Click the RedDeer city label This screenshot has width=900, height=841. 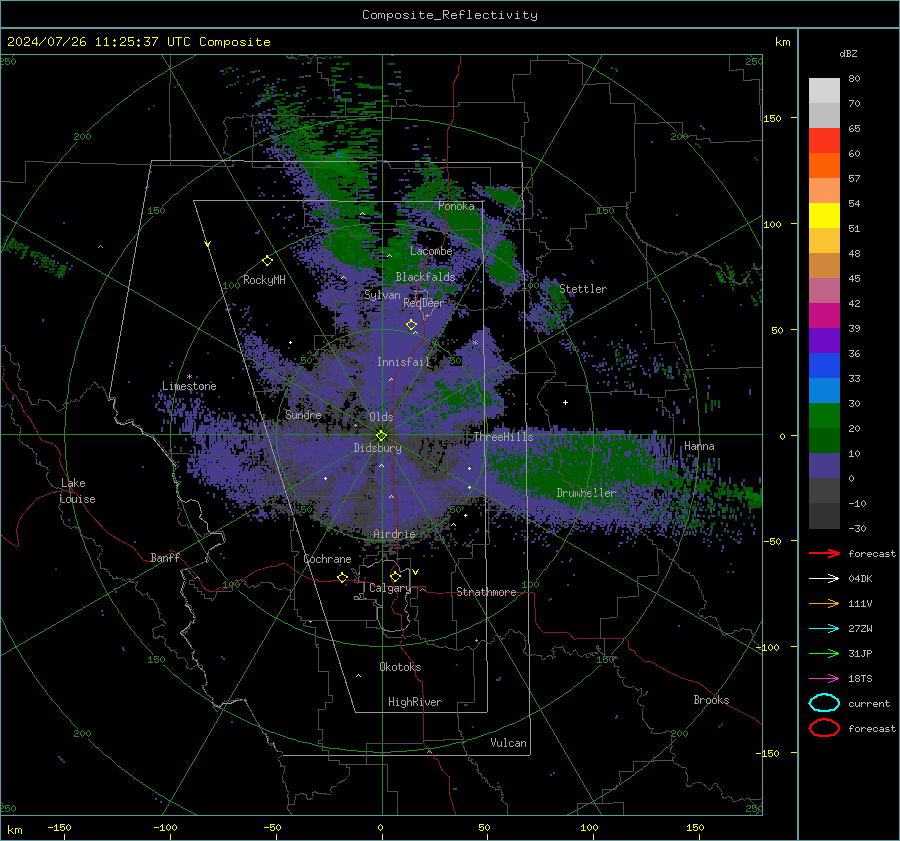click(424, 303)
